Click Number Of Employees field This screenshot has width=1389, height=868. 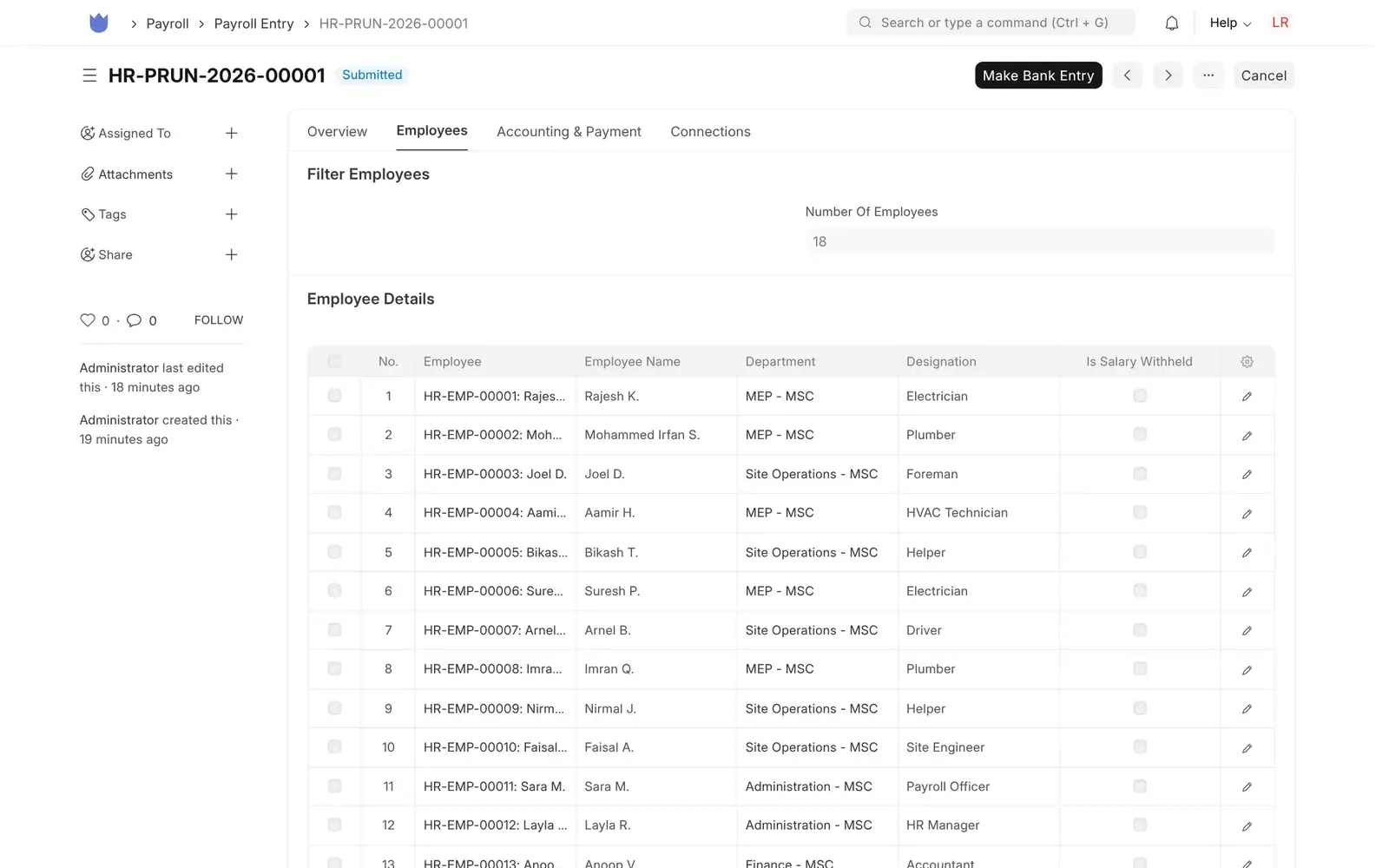(1039, 241)
